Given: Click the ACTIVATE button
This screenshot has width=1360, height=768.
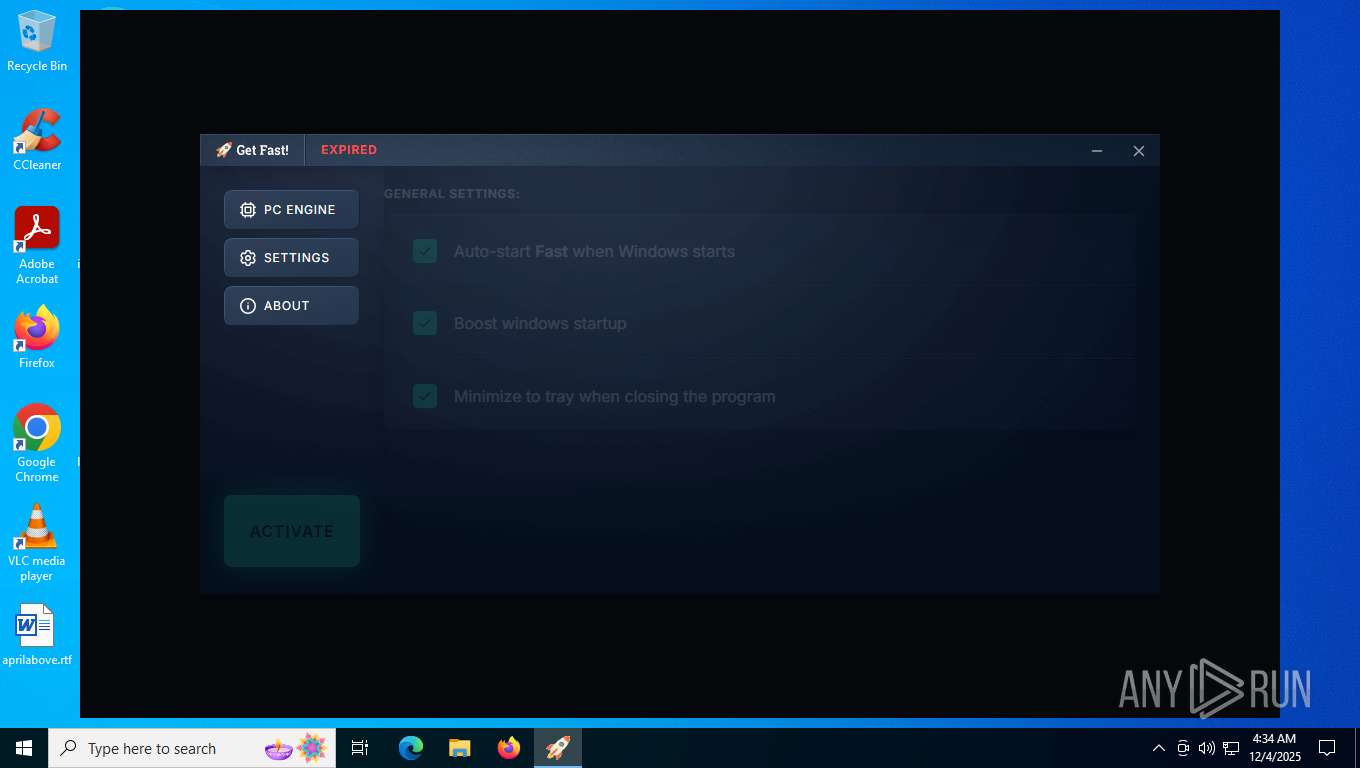Looking at the screenshot, I should 292,531.
